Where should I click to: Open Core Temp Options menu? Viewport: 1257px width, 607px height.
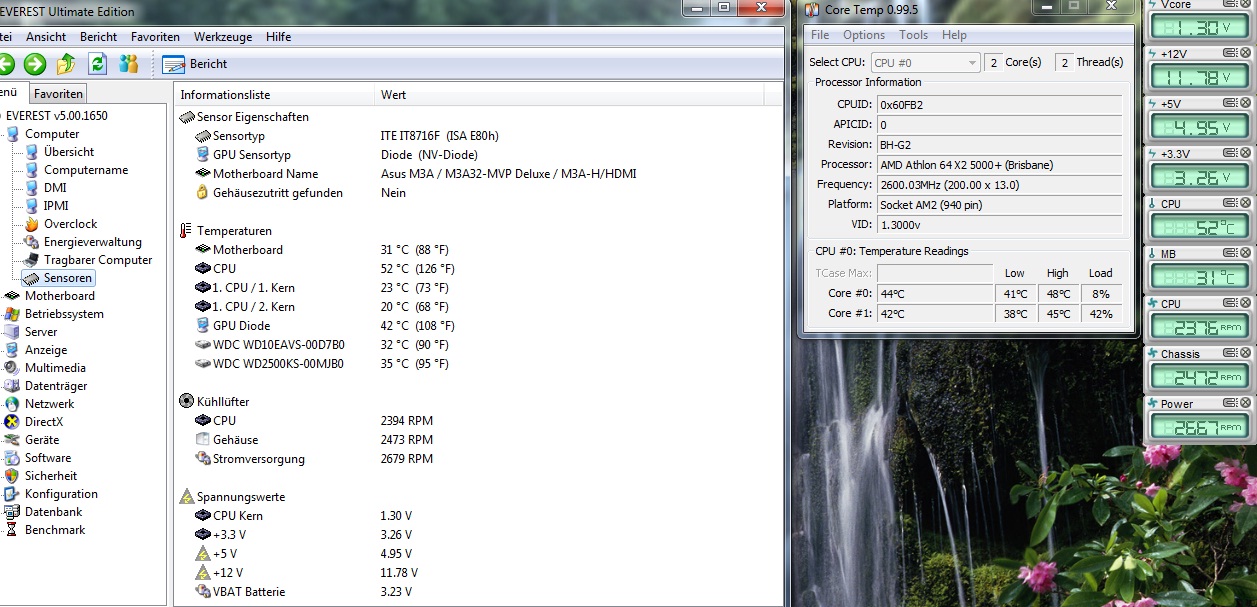pyautogui.click(x=864, y=35)
